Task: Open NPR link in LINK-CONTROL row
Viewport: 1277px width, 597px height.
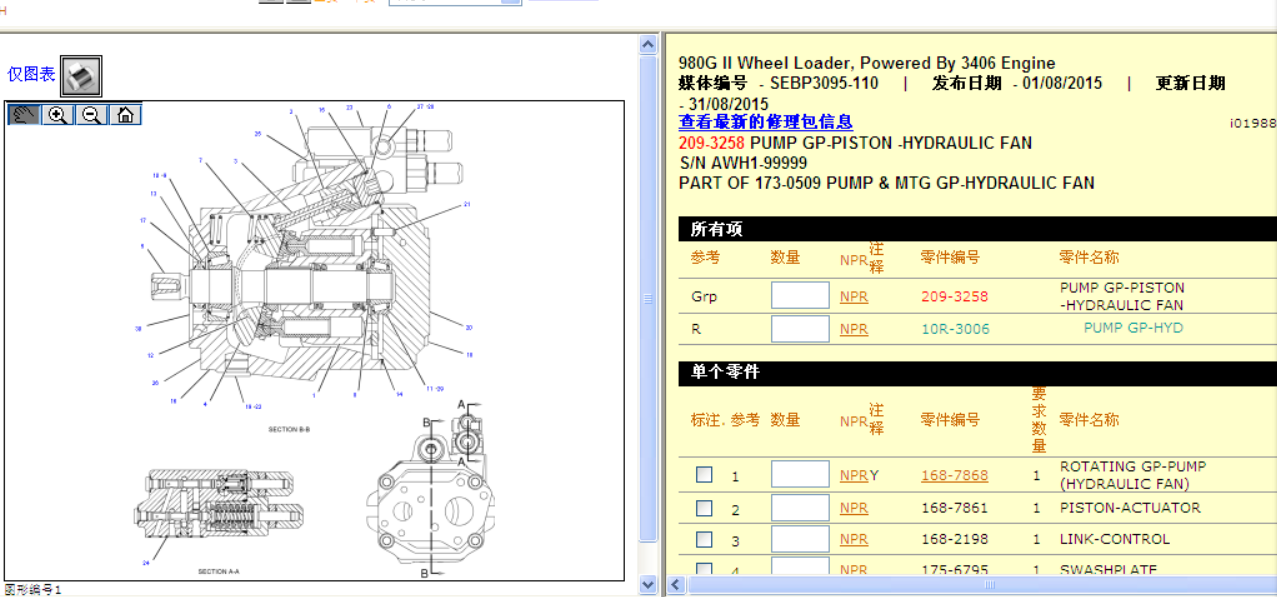Action: 854,539
